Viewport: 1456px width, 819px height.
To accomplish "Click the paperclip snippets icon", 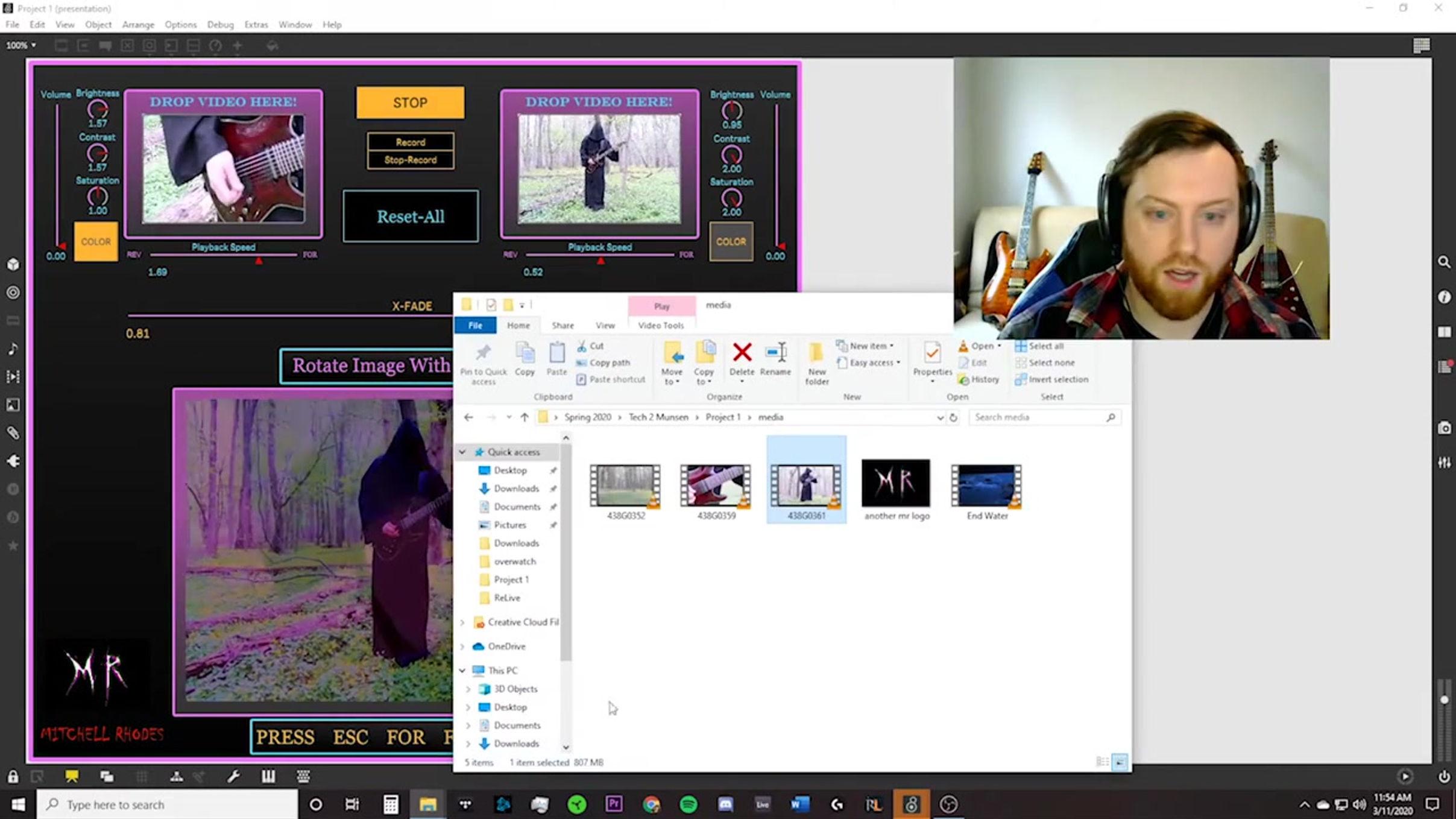I will click(13, 433).
